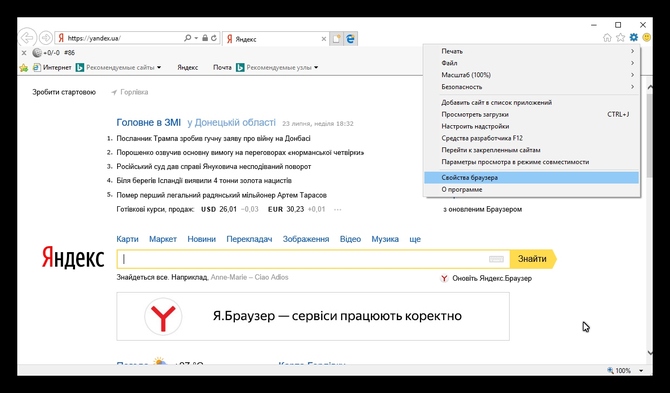
Task: Open the Новини service link
Action: pos(201,239)
